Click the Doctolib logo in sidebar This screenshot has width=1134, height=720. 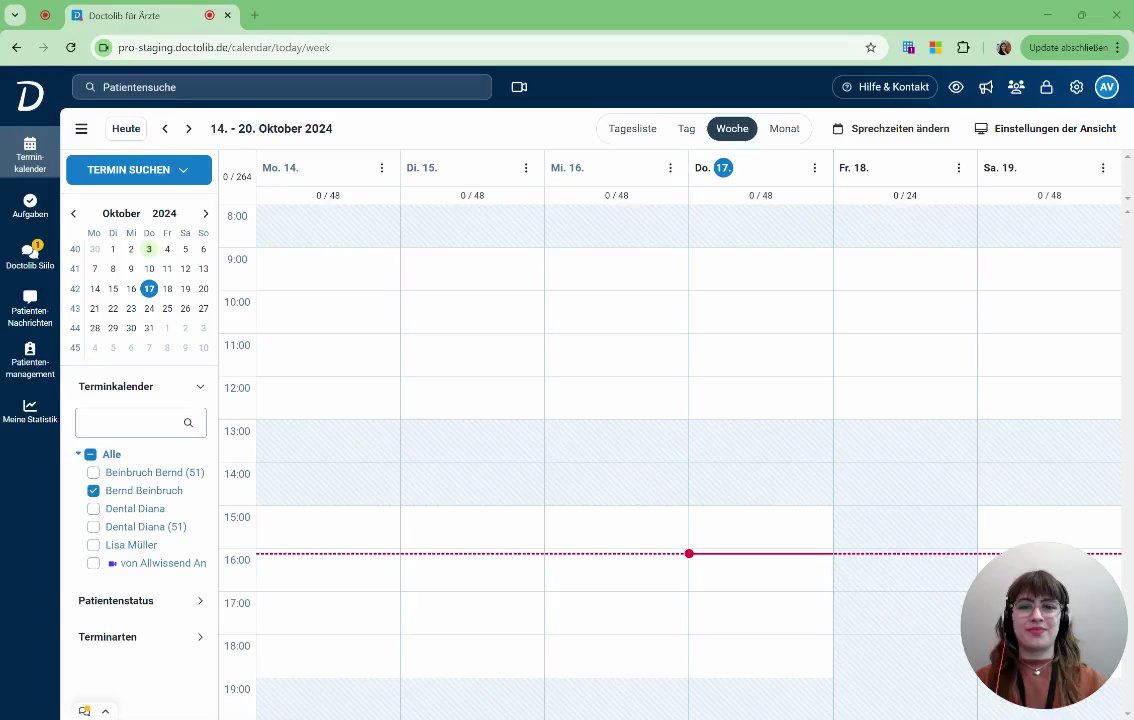pos(30,96)
